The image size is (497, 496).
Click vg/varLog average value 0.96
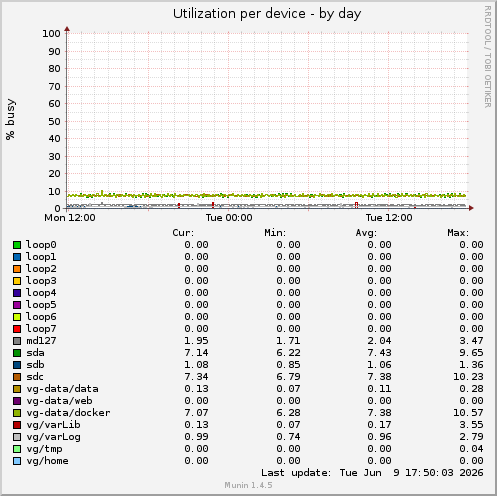[x=379, y=437]
